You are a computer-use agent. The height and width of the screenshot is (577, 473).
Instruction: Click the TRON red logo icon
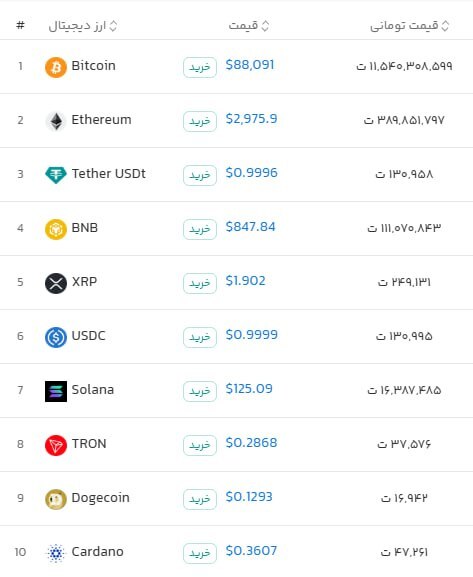[x=56, y=445]
